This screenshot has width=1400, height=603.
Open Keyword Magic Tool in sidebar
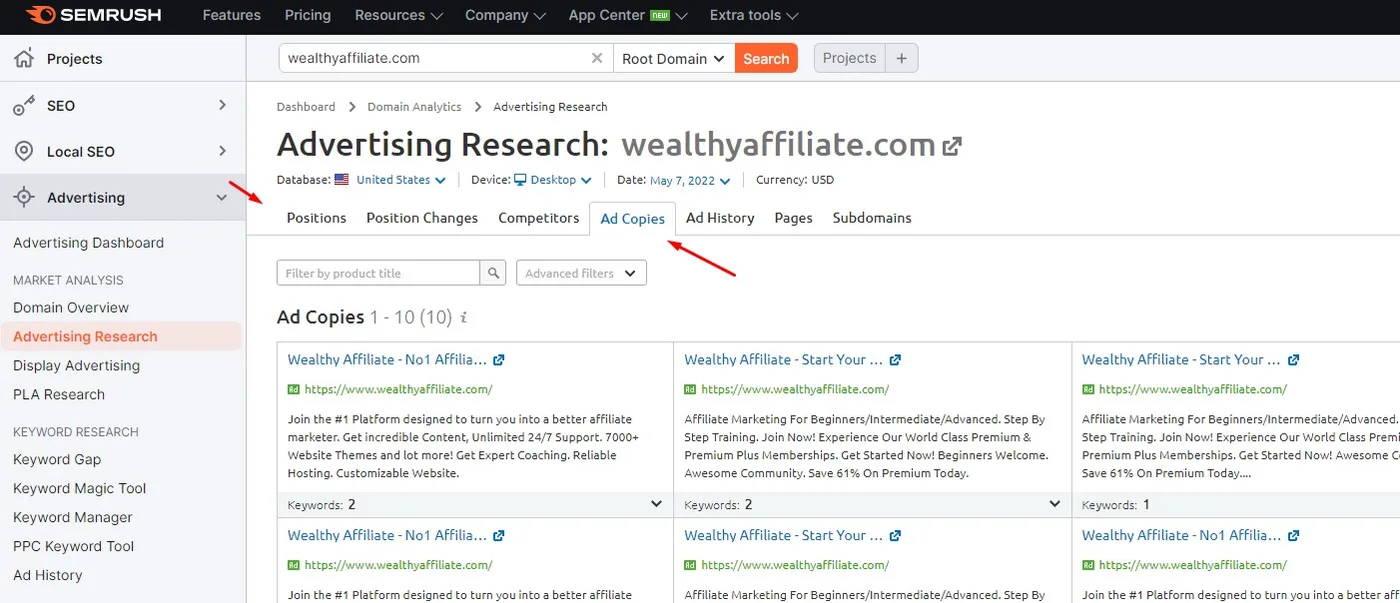79,489
